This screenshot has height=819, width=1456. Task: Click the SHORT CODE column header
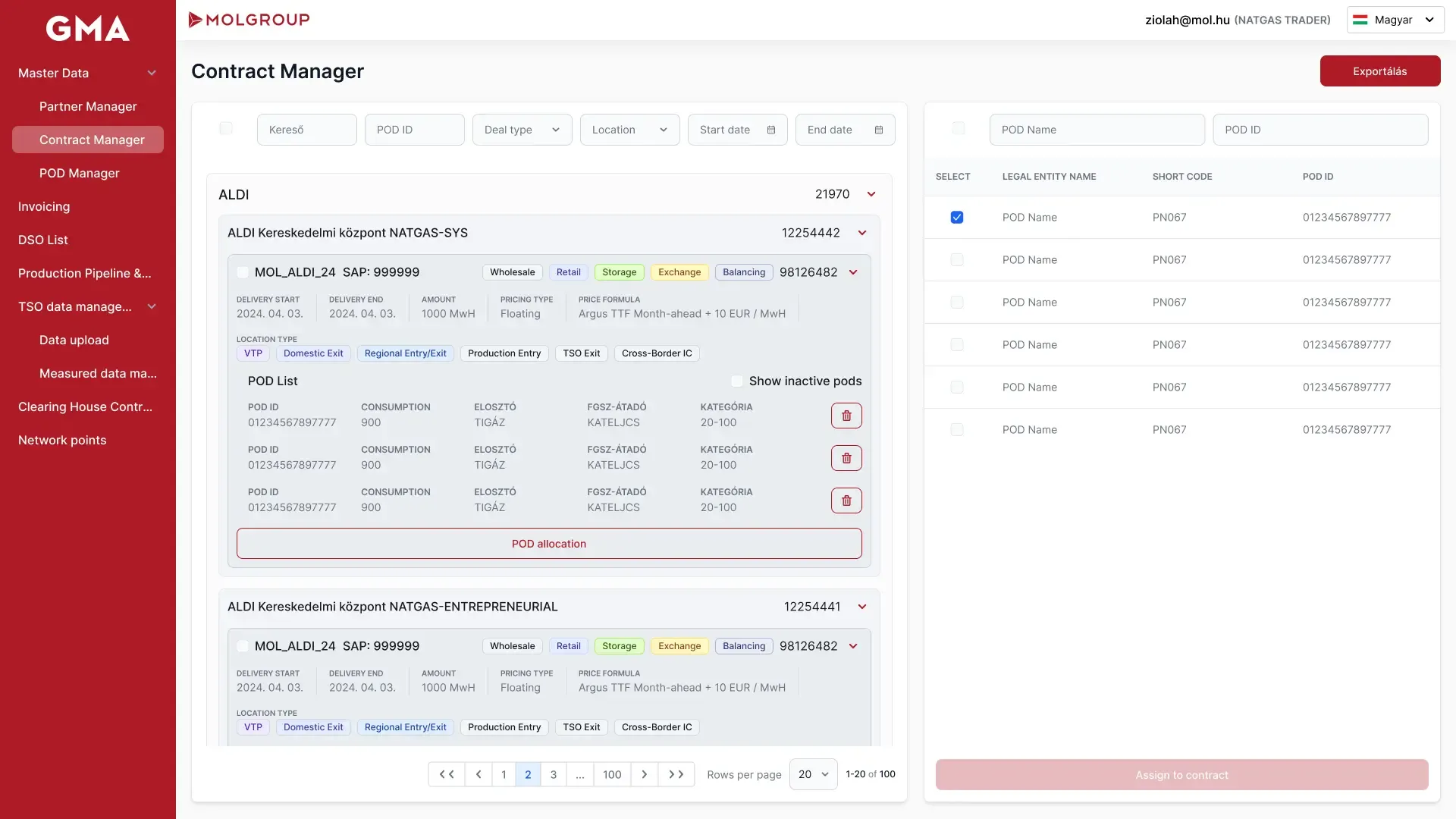tap(1182, 177)
